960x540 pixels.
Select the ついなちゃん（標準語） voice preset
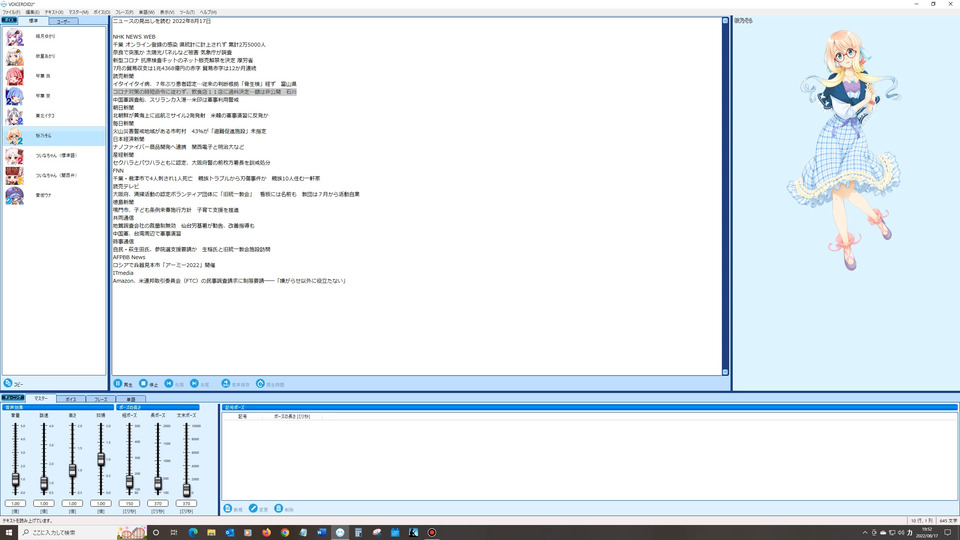(54, 156)
